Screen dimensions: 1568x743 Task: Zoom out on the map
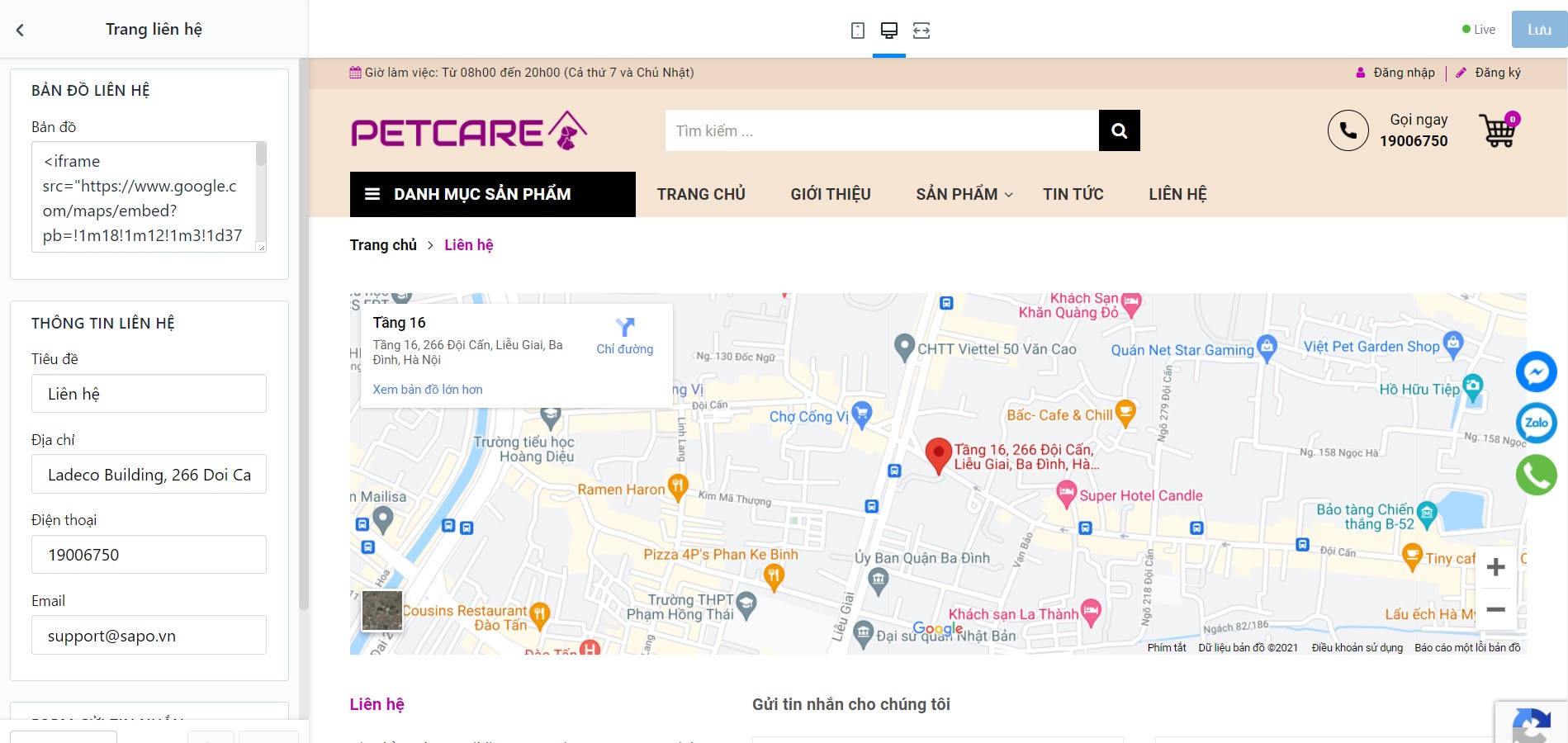(1496, 610)
